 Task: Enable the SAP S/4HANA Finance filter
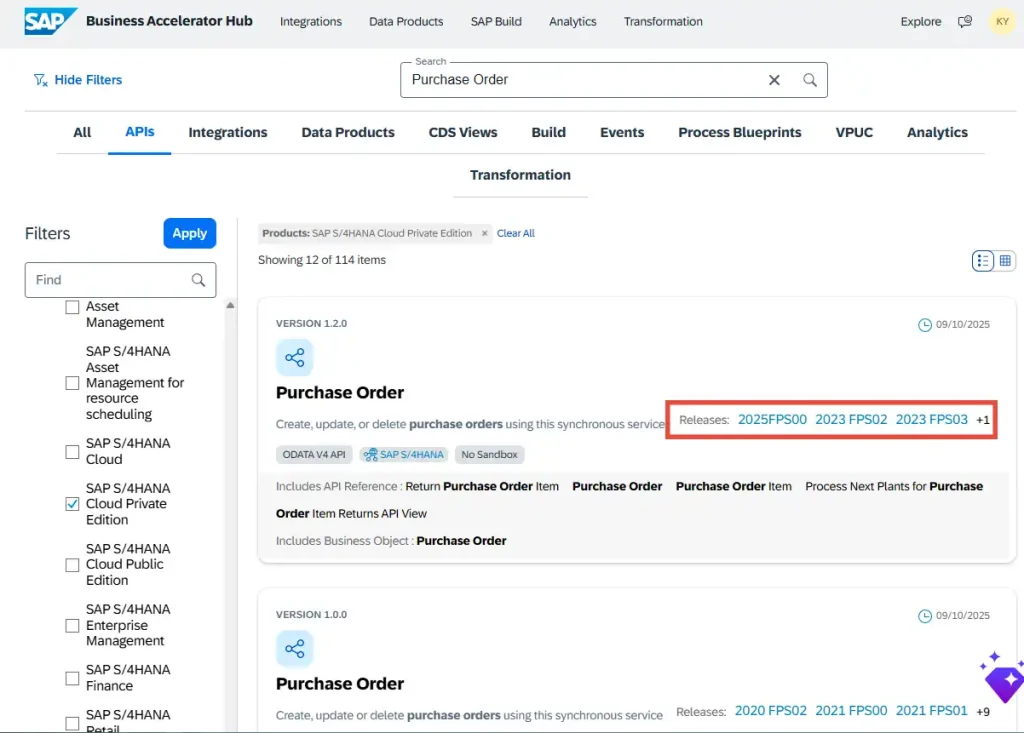pos(71,677)
